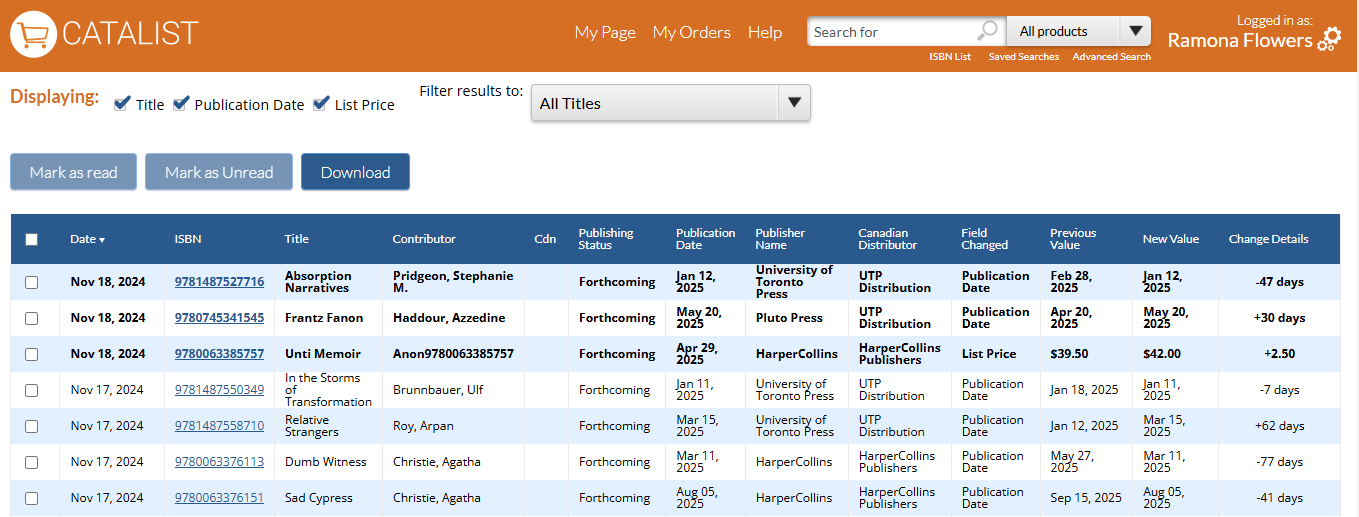Toggle the Title display checkbox
The width and height of the screenshot is (1359, 517).
pyautogui.click(x=122, y=103)
